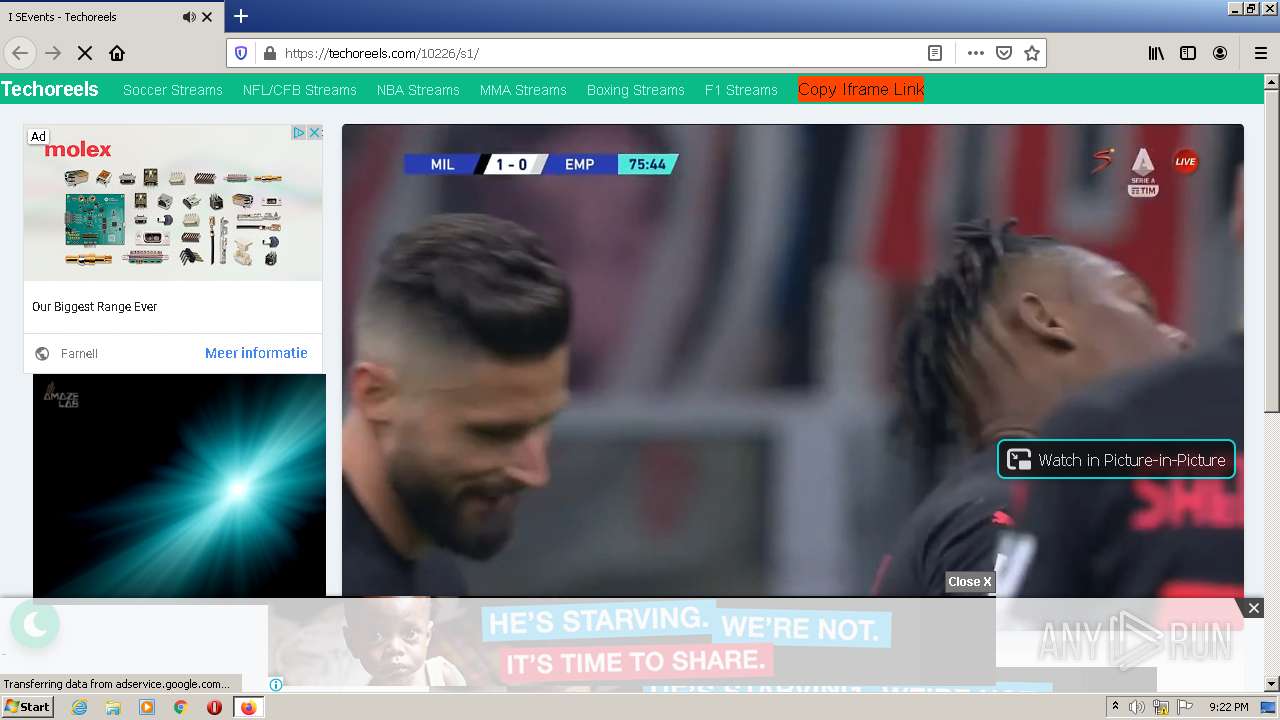Open the Library toolbar button
1280x720 pixels.
click(x=1156, y=53)
